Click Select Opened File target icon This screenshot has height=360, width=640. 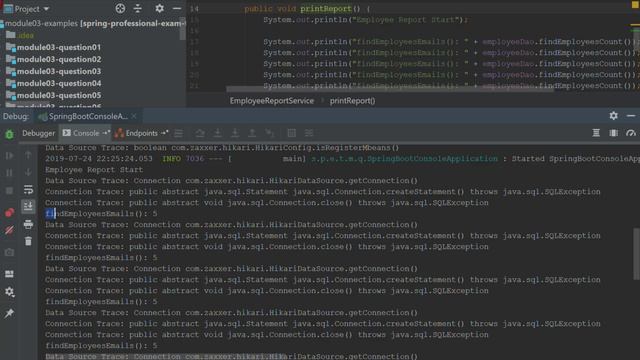pos(120,8)
